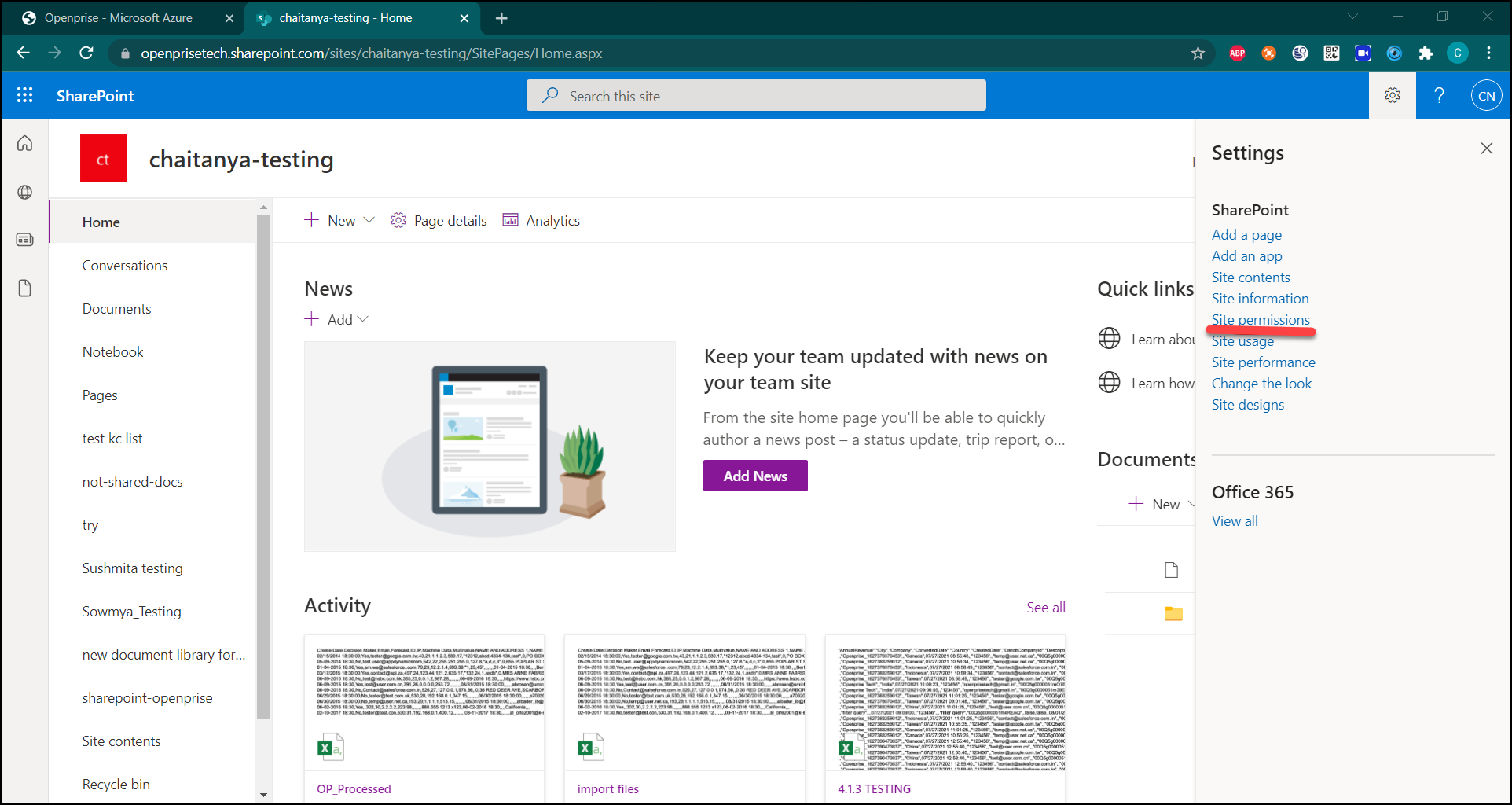Click the browser address bar URL
This screenshot has height=805, width=1512.
[371, 53]
